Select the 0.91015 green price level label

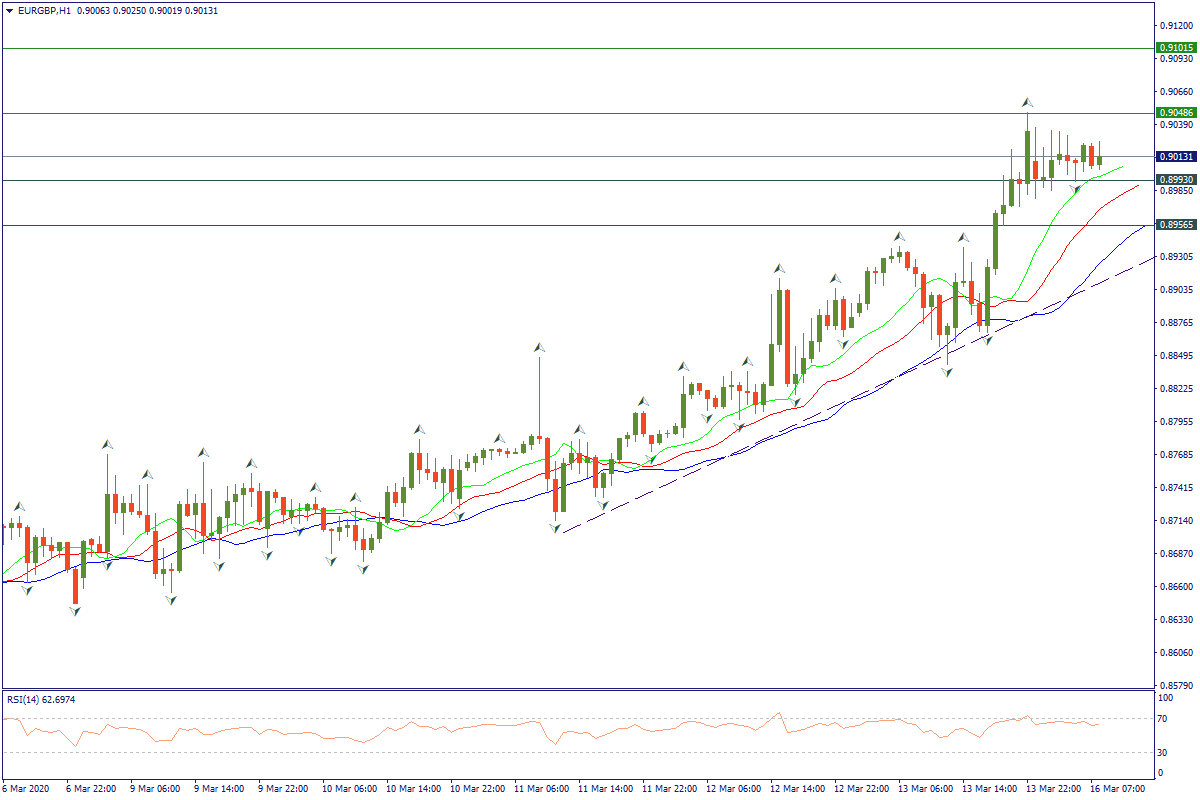[x=1175, y=48]
